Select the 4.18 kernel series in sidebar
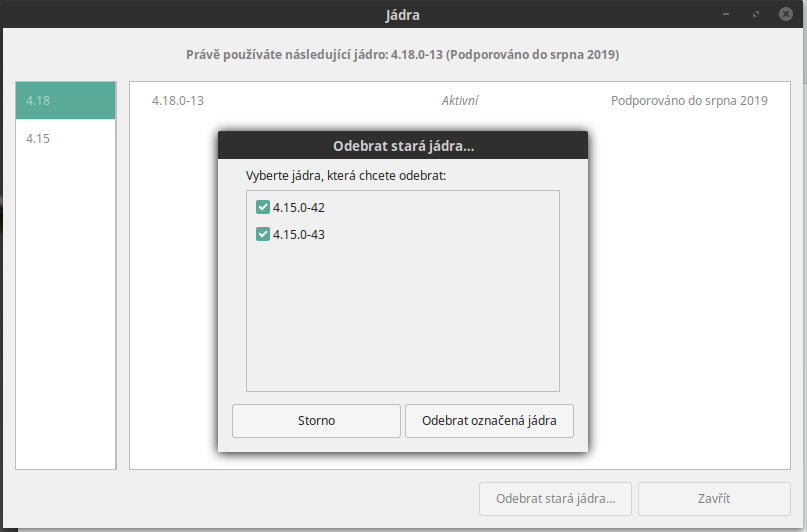Viewport: 807px width, 532px height. 65,100
